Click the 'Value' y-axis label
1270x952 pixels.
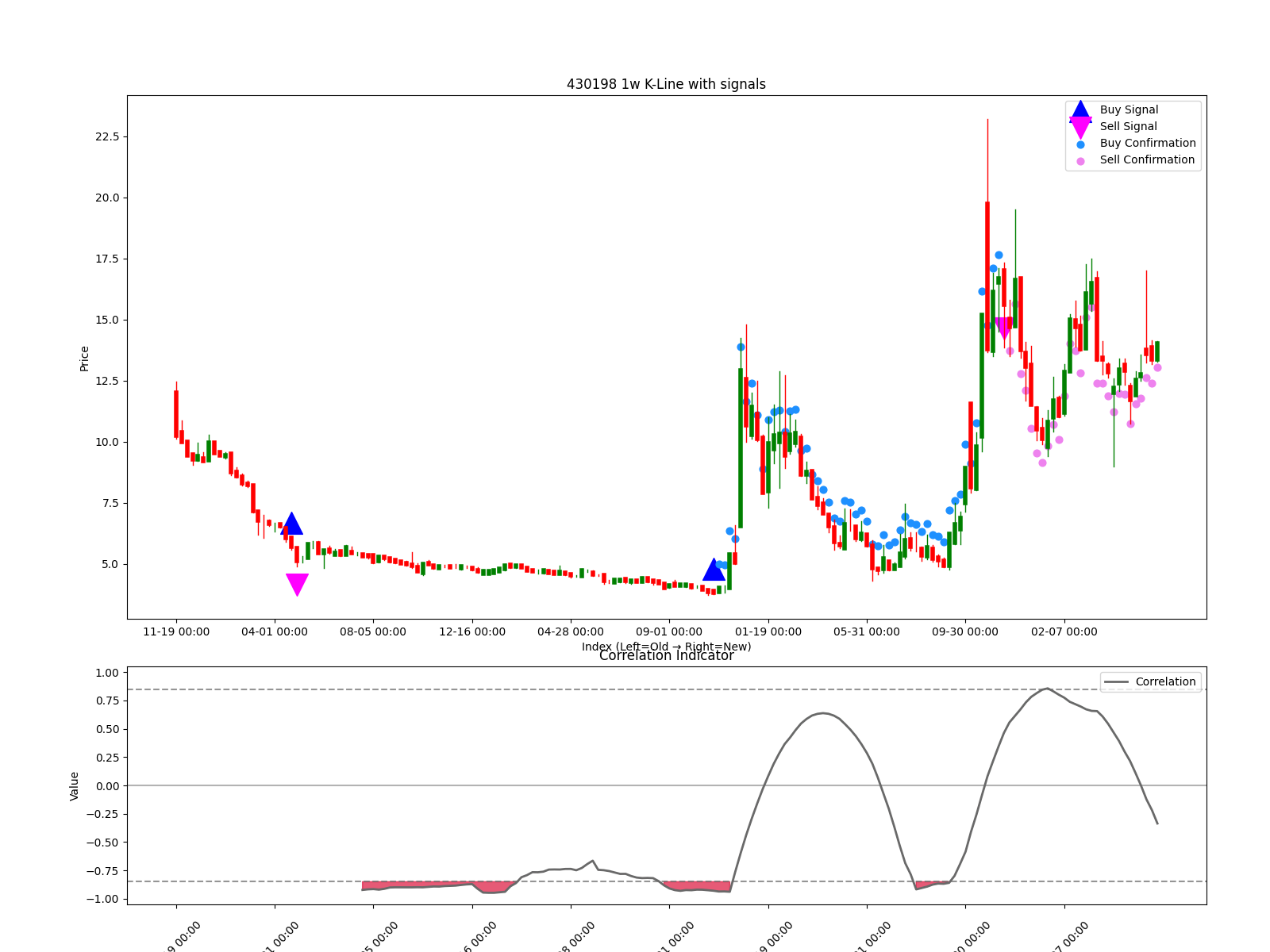(x=75, y=786)
